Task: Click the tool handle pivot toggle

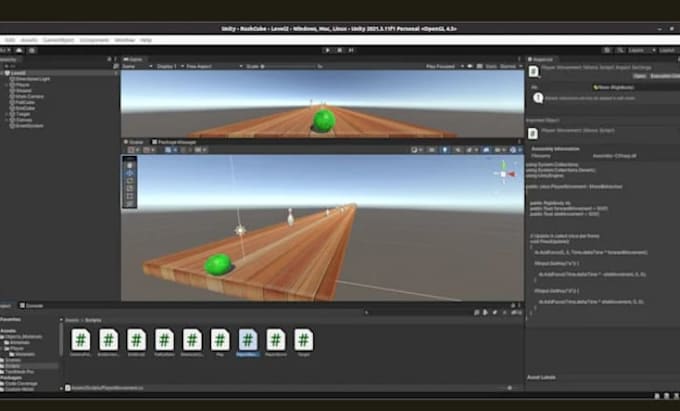Action: (x=133, y=150)
